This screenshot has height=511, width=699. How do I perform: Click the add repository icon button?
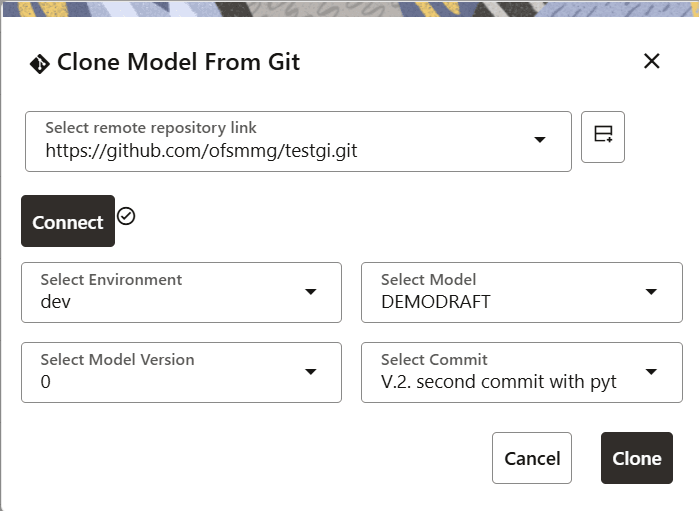[603, 136]
